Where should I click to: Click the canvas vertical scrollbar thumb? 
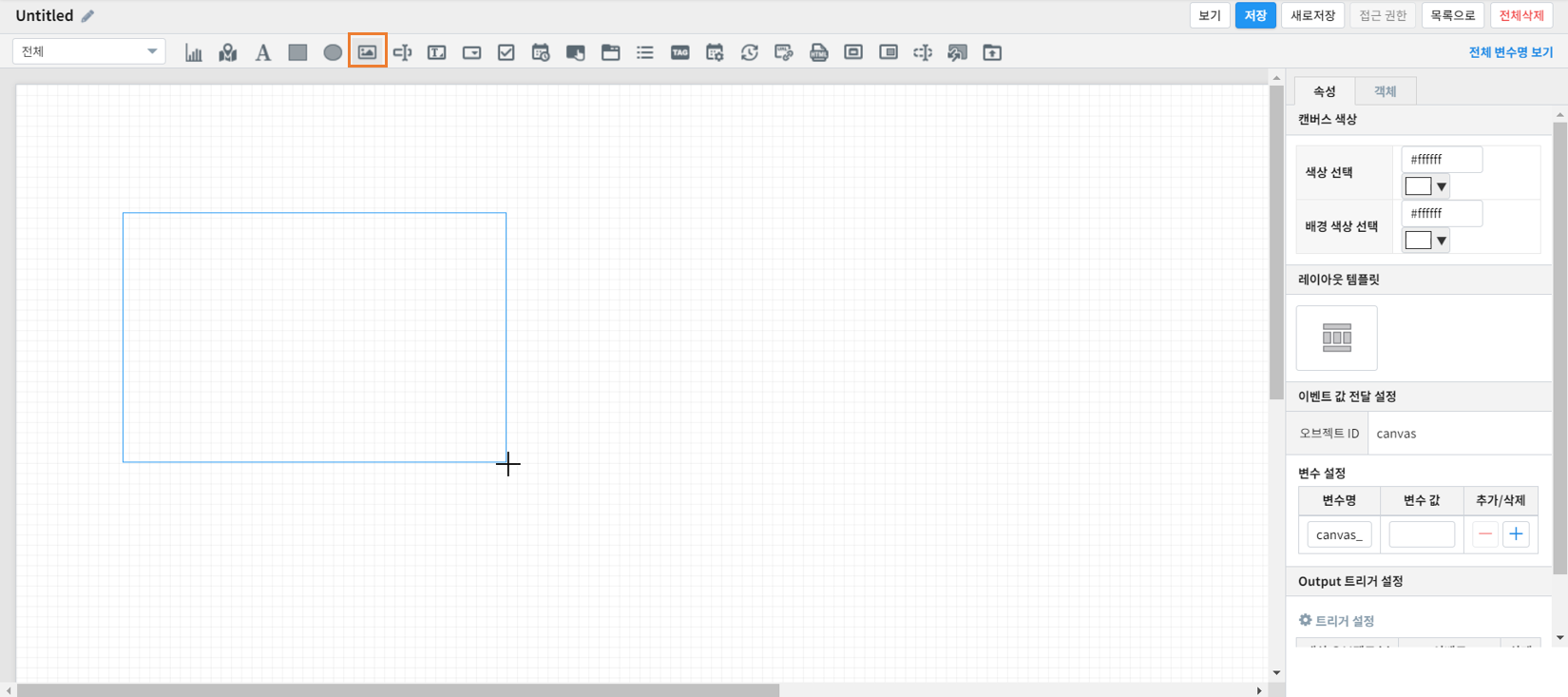(x=1276, y=242)
